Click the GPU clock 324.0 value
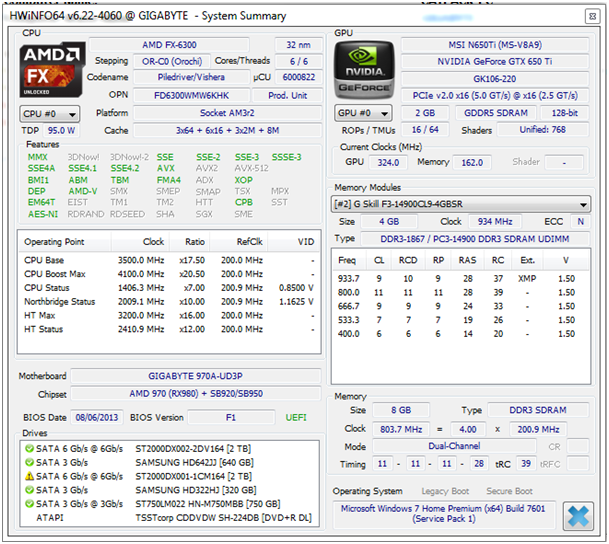Viewport: 609px width, 544px height. point(388,162)
